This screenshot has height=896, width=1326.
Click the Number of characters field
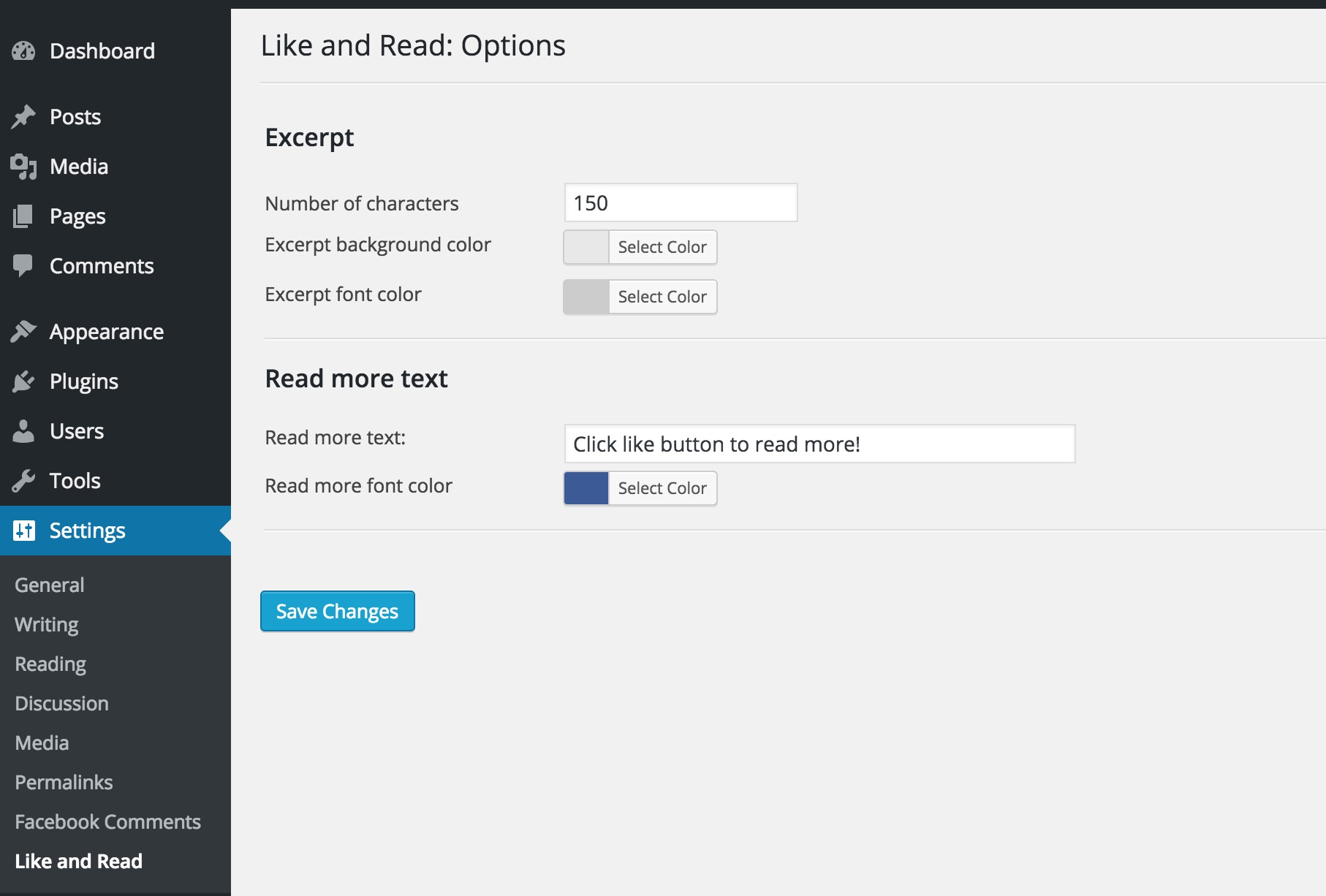point(681,202)
